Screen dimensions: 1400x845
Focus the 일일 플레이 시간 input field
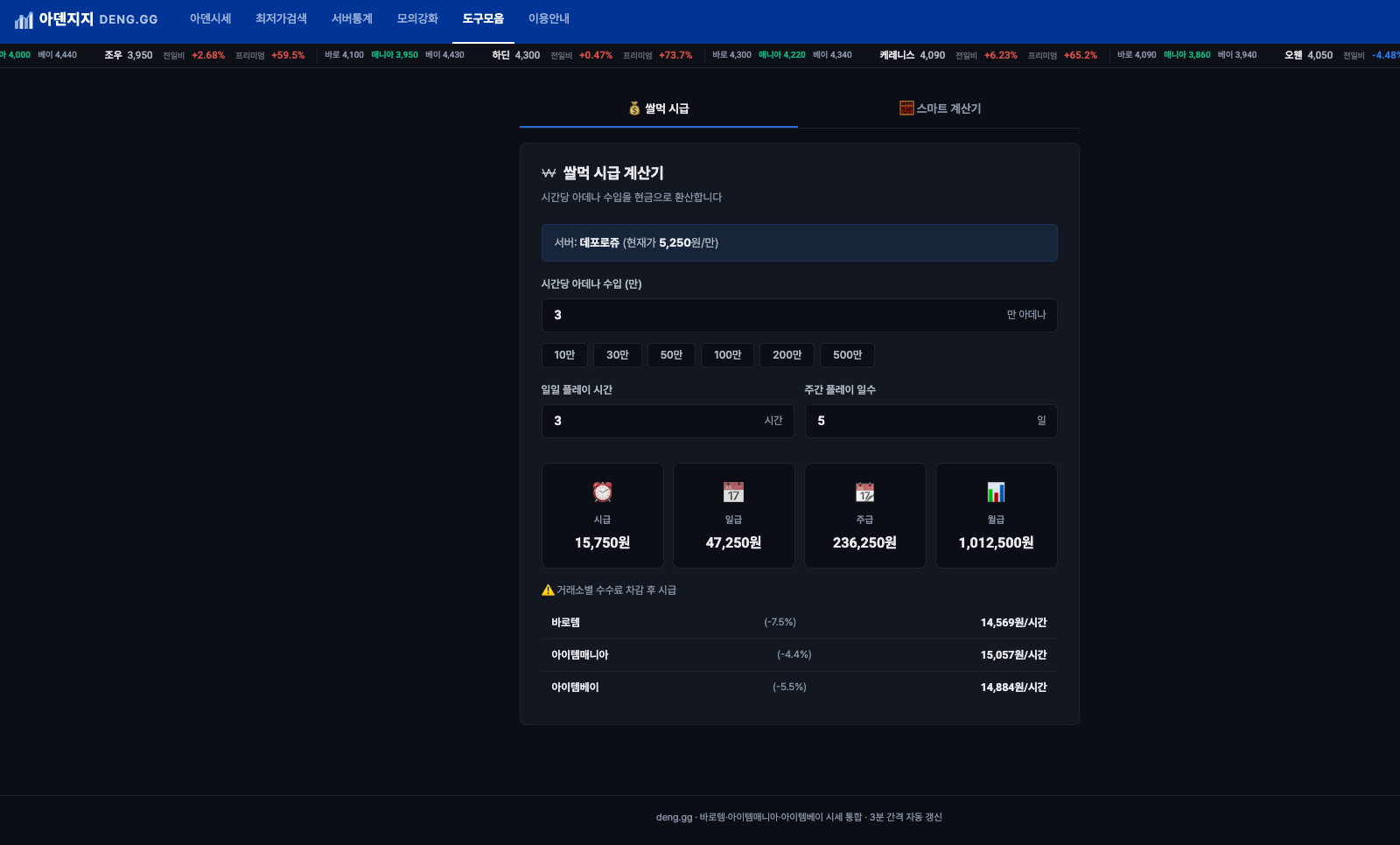point(668,421)
